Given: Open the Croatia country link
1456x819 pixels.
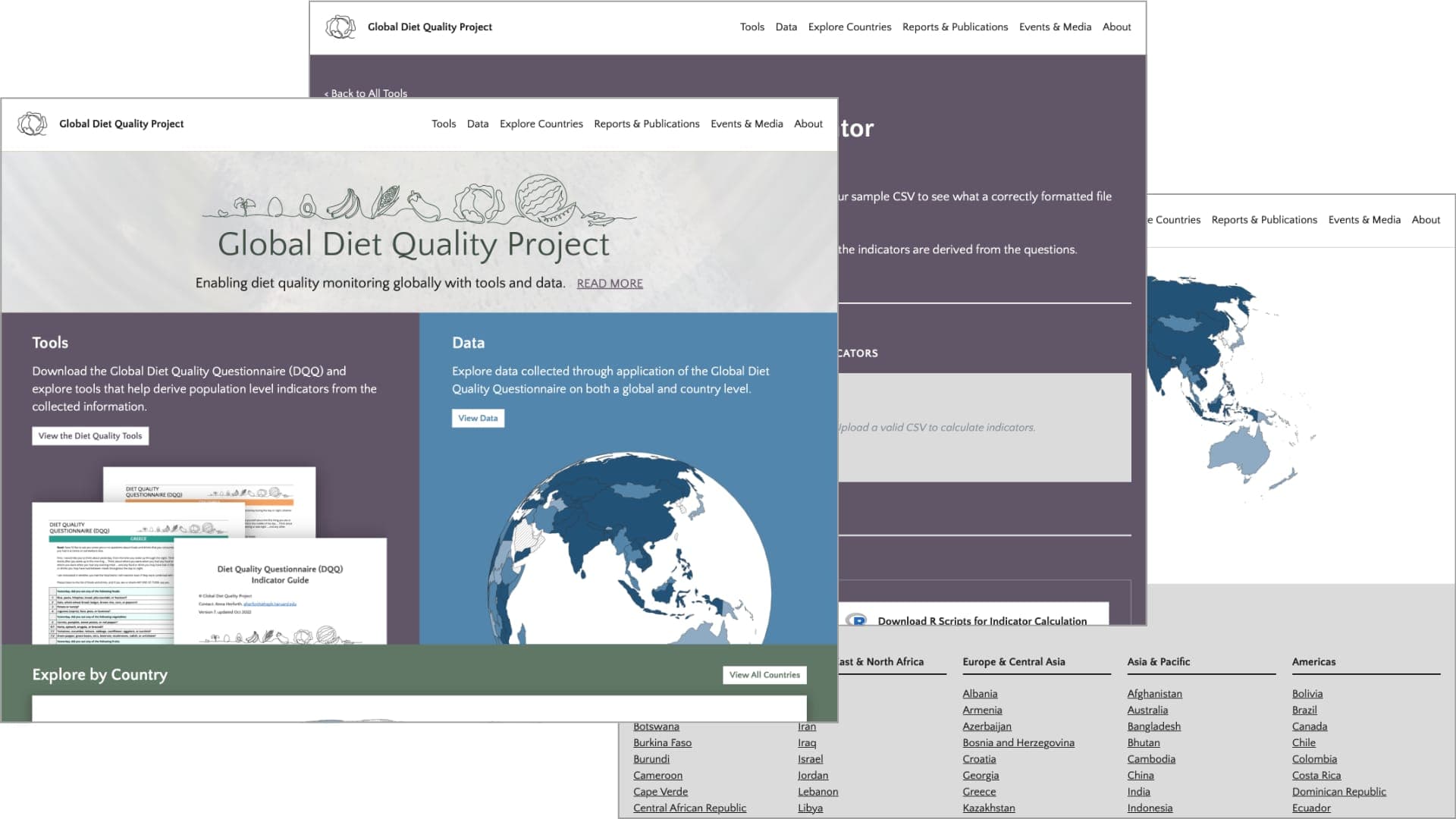Looking at the screenshot, I should click(979, 759).
